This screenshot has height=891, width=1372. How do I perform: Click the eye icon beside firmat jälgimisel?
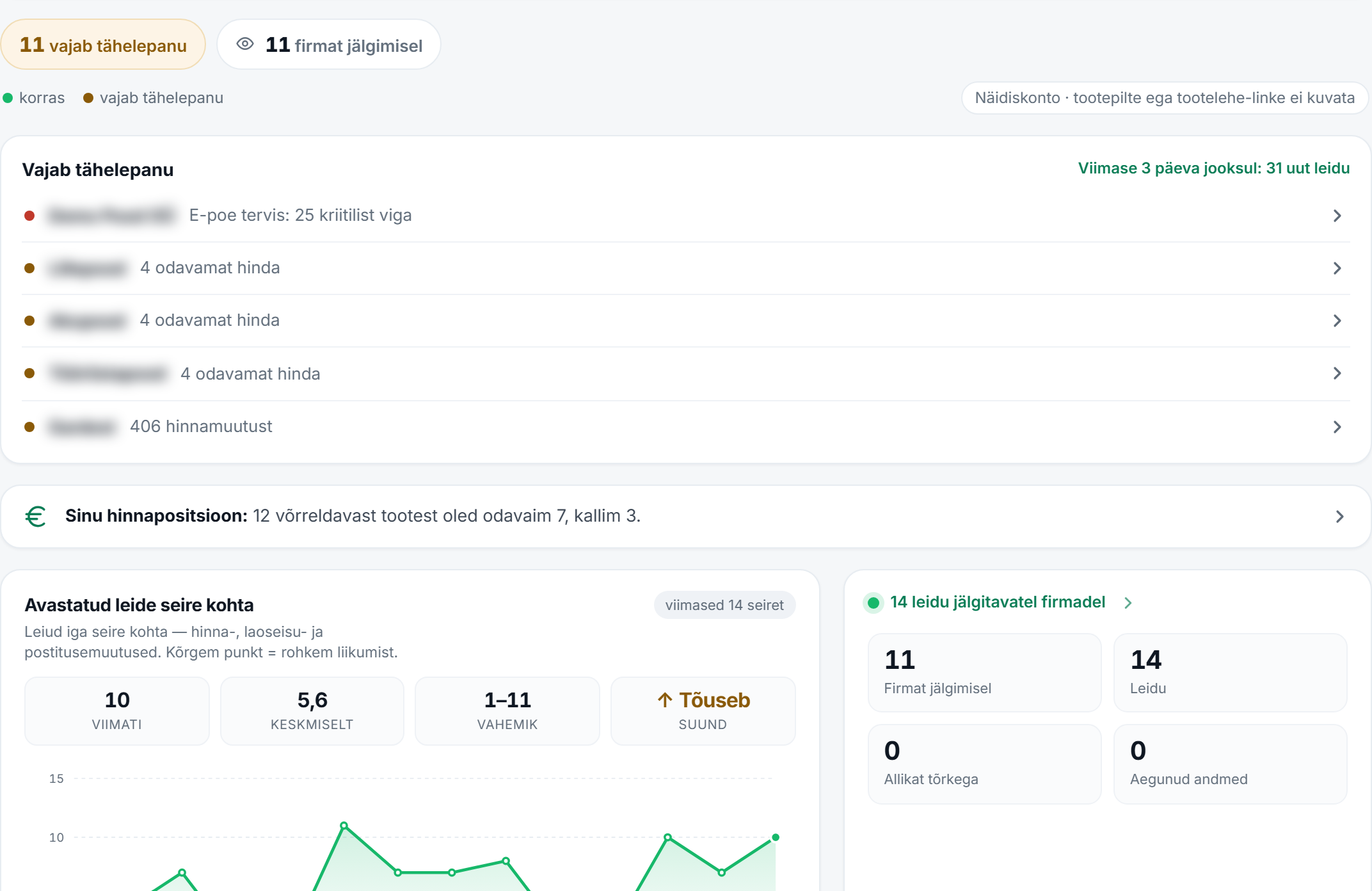245,44
